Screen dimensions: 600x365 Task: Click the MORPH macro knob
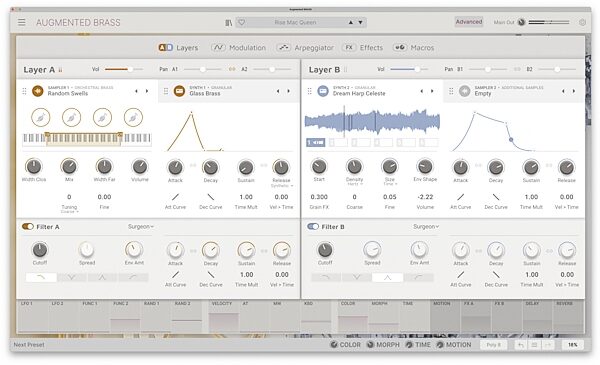[x=370, y=345]
